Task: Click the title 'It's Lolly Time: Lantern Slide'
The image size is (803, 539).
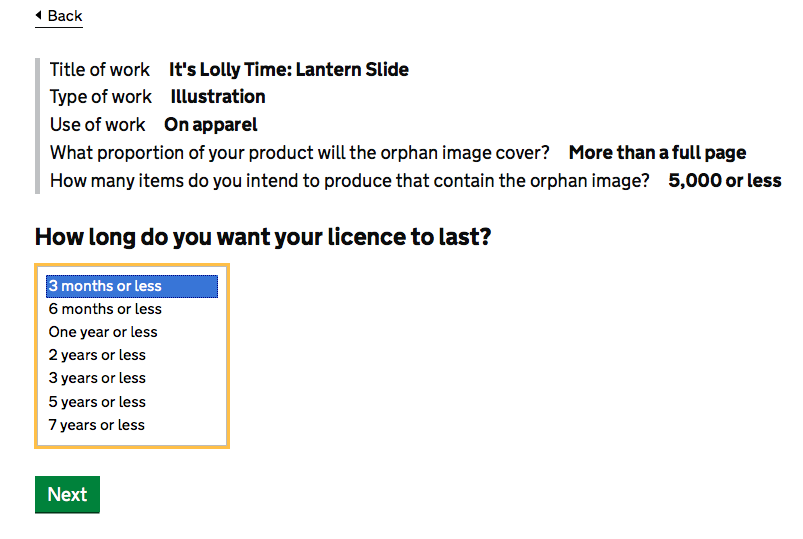Action: pyautogui.click(x=288, y=70)
